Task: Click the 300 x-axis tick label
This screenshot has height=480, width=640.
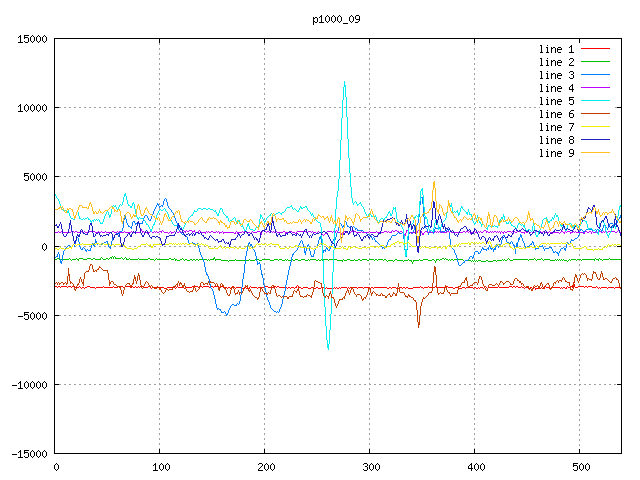Action: (x=370, y=467)
